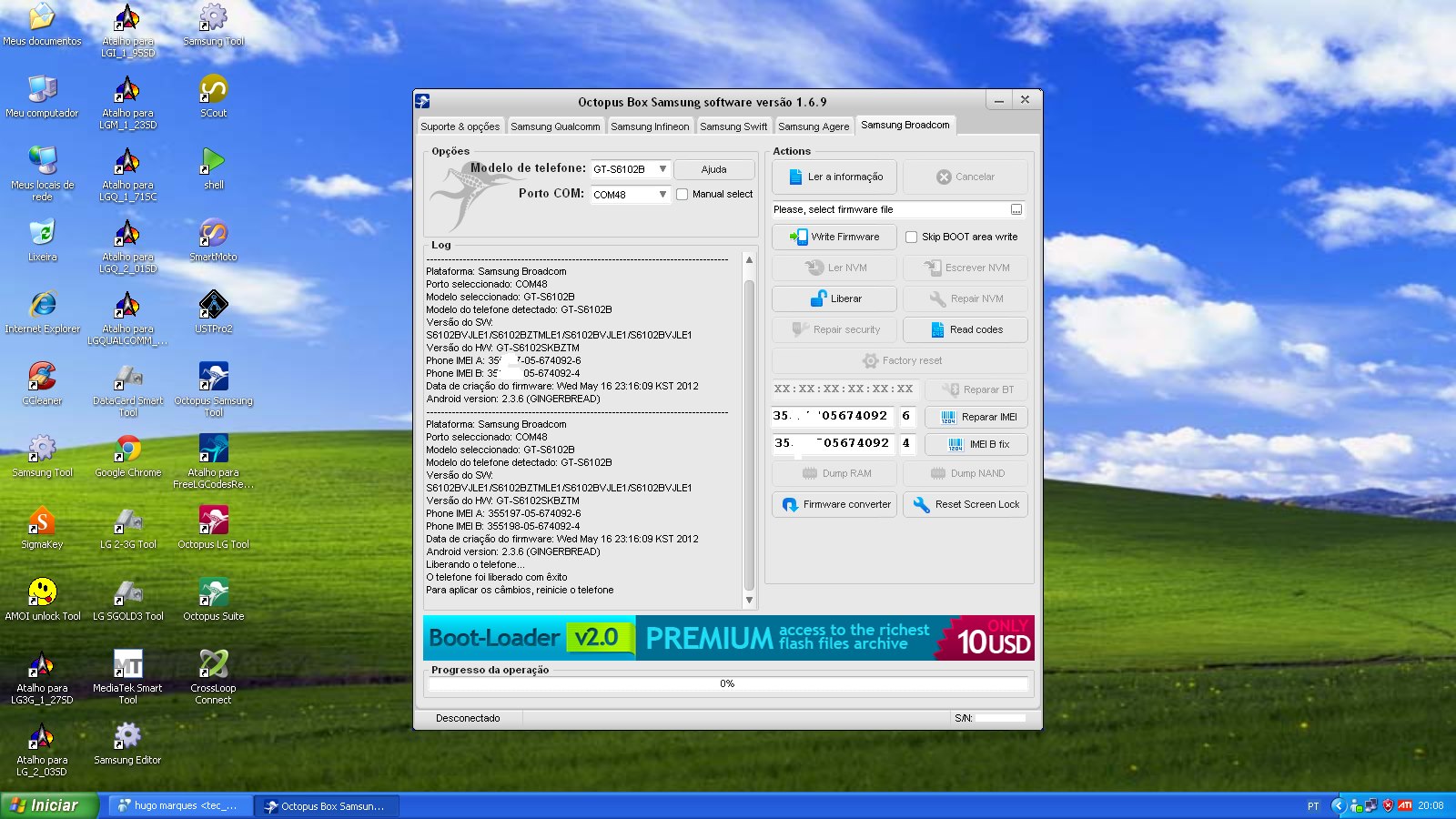The height and width of the screenshot is (819, 1456).
Task: Switch to the Suporte & opções tab
Action: click(x=460, y=126)
